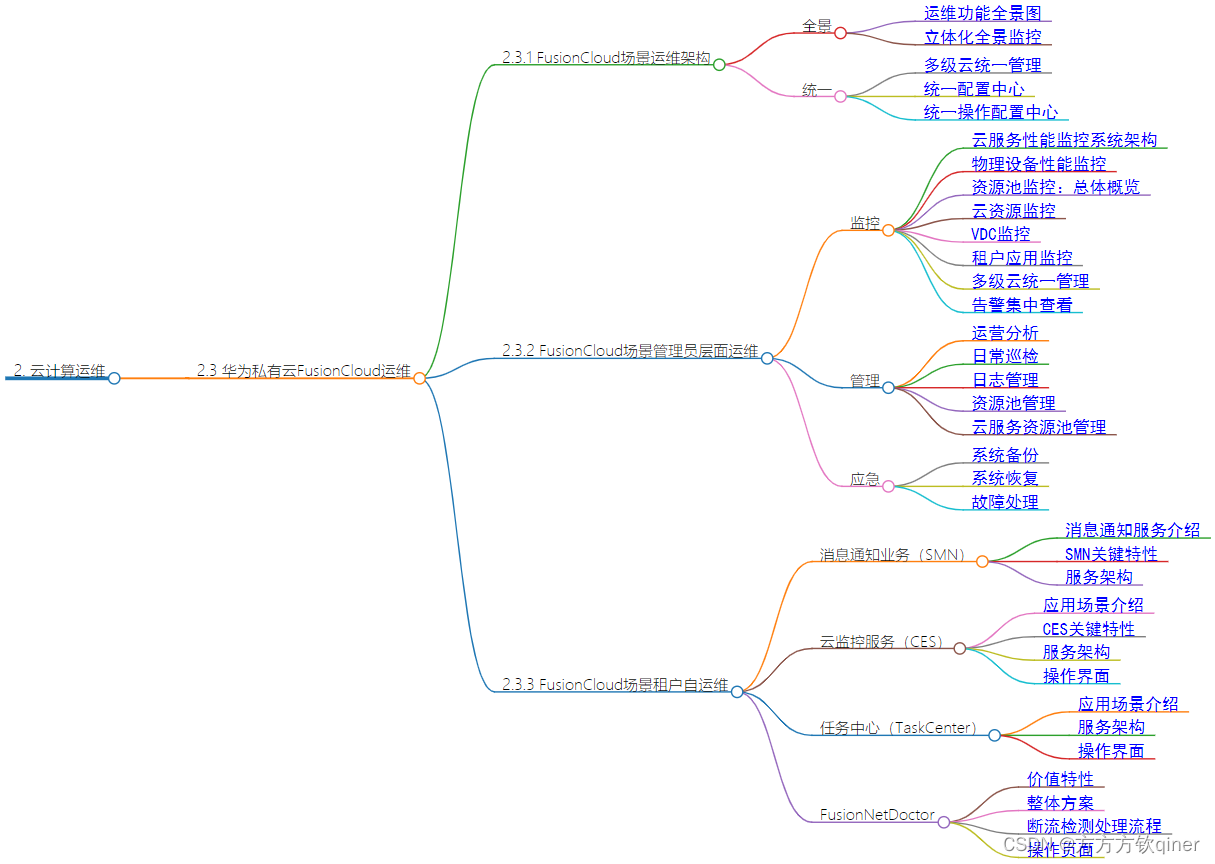Open the 系统恢复 link
This screenshot has width=1215, height=864.
(x=1005, y=479)
